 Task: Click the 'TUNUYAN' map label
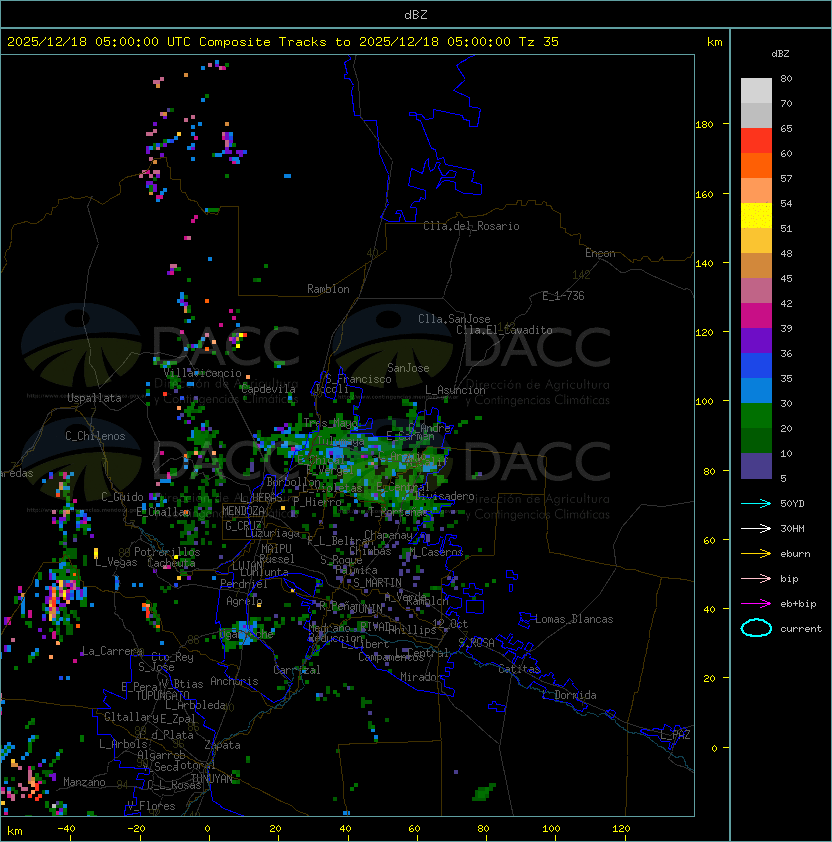(212, 778)
